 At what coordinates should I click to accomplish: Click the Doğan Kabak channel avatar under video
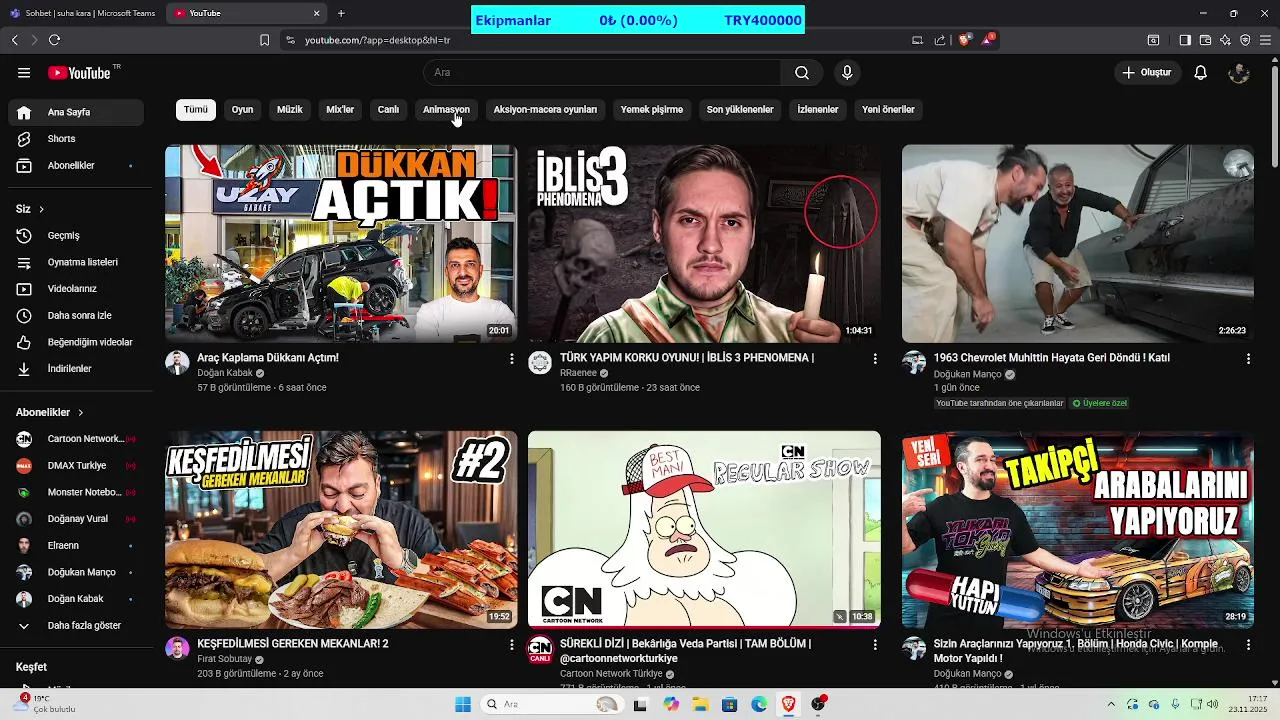tap(177, 362)
